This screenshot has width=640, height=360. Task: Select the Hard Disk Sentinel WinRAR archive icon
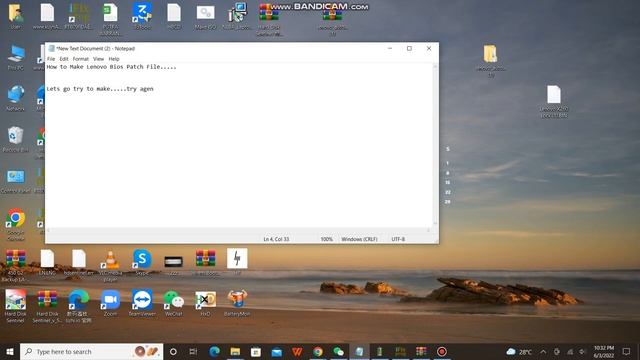(x=47, y=306)
